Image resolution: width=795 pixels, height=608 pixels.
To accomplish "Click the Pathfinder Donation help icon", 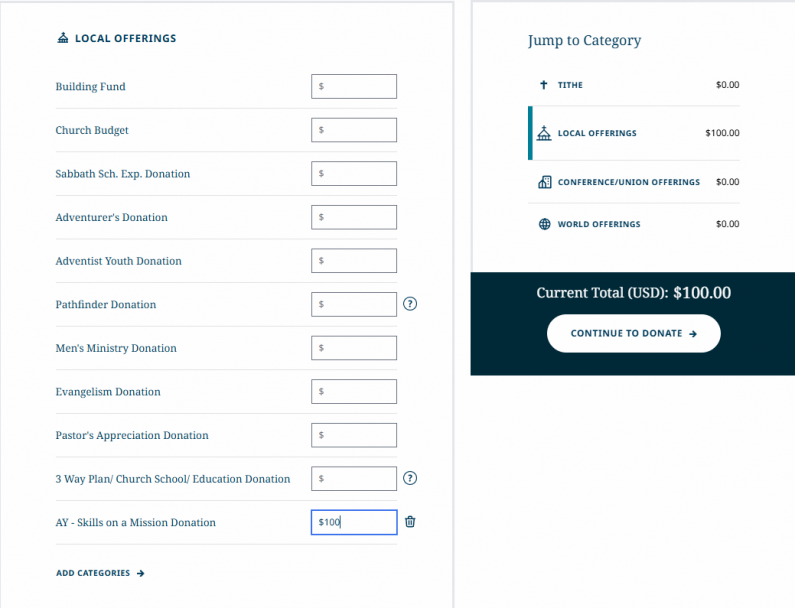I will tap(410, 304).
